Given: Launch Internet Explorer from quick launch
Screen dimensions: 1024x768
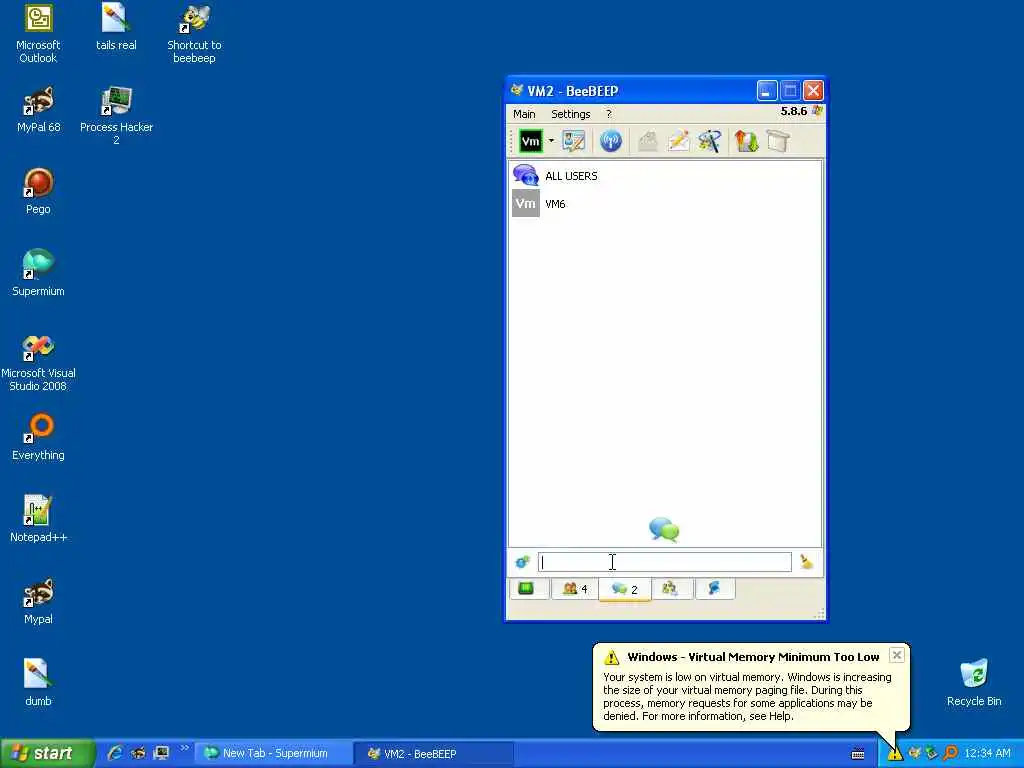Looking at the screenshot, I should point(114,753).
